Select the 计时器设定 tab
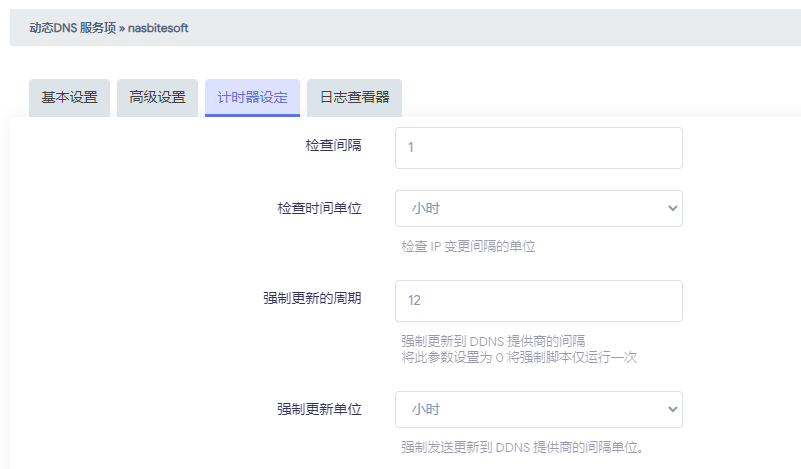This screenshot has height=469, width=801. (252, 98)
